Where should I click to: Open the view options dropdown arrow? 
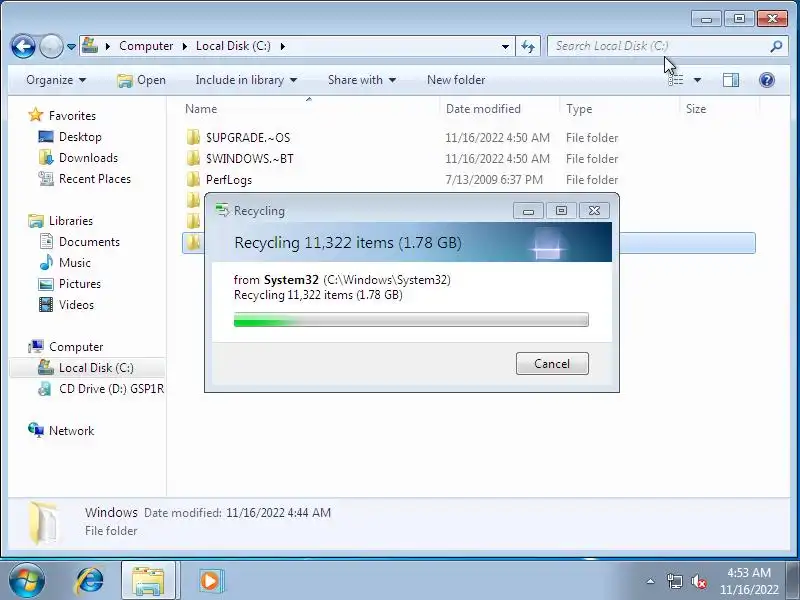click(x=697, y=80)
